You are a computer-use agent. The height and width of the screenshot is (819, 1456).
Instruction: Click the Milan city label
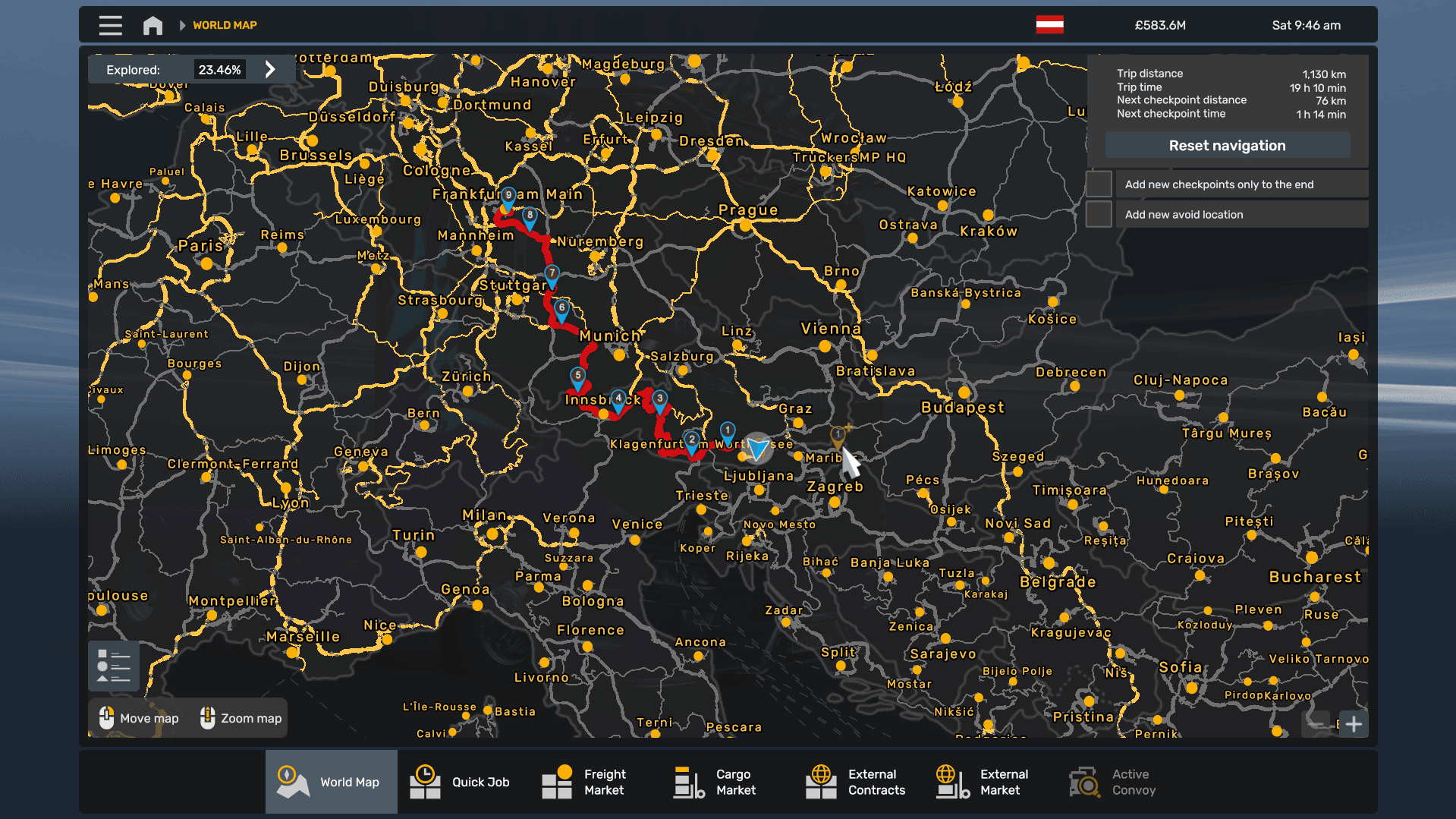coord(484,515)
